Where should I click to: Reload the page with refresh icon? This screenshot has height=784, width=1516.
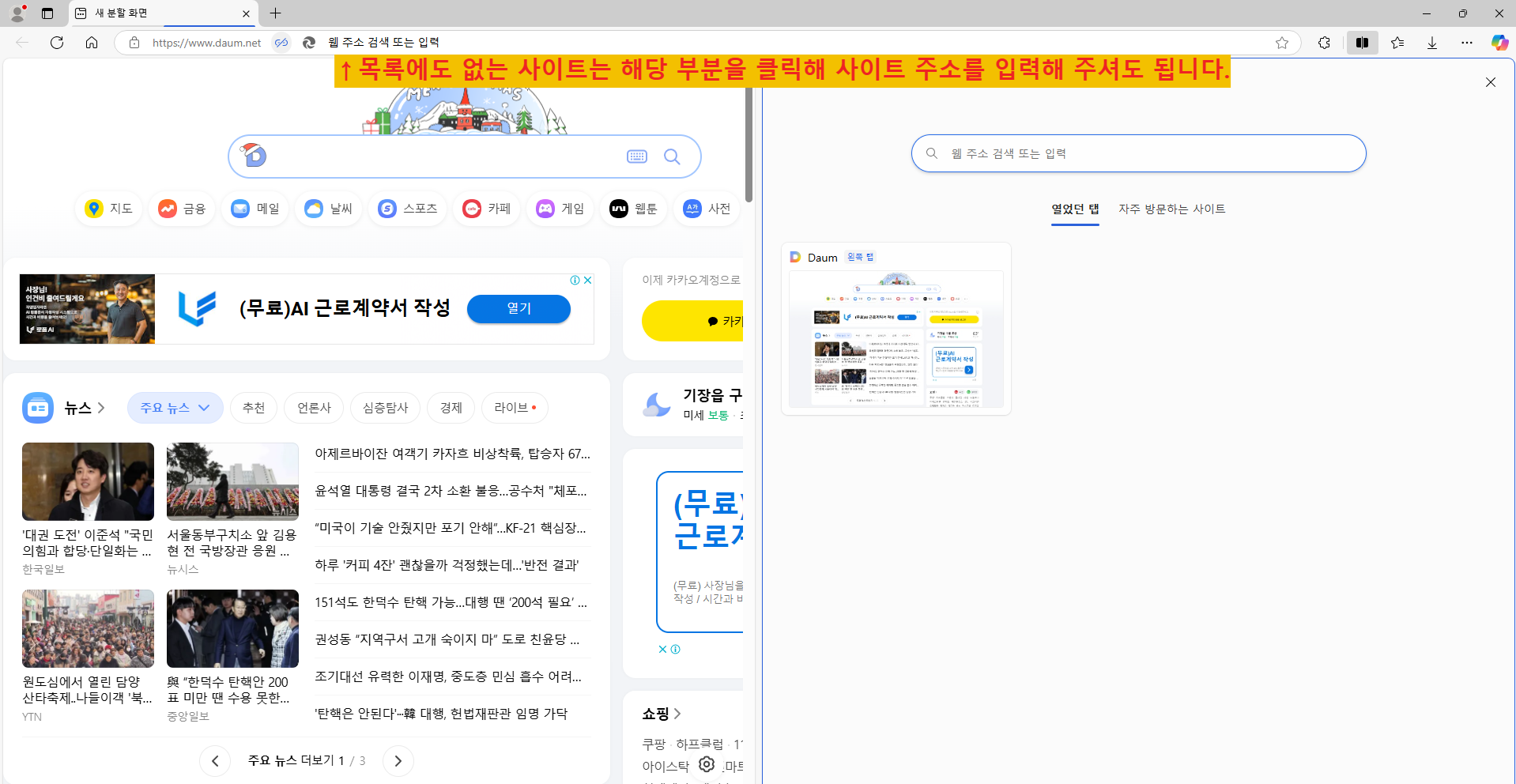[x=57, y=43]
